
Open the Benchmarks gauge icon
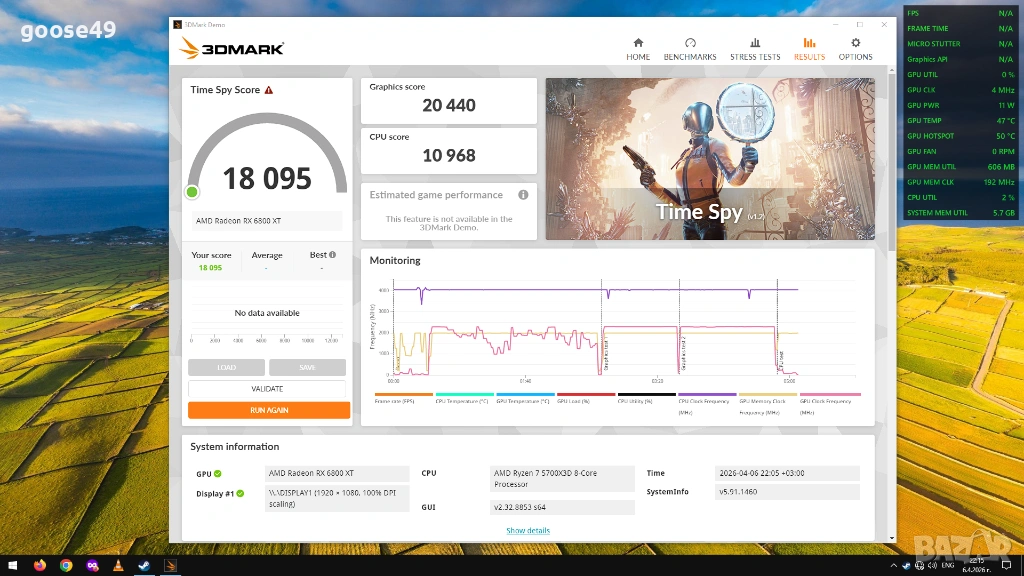tap(690, 43)
